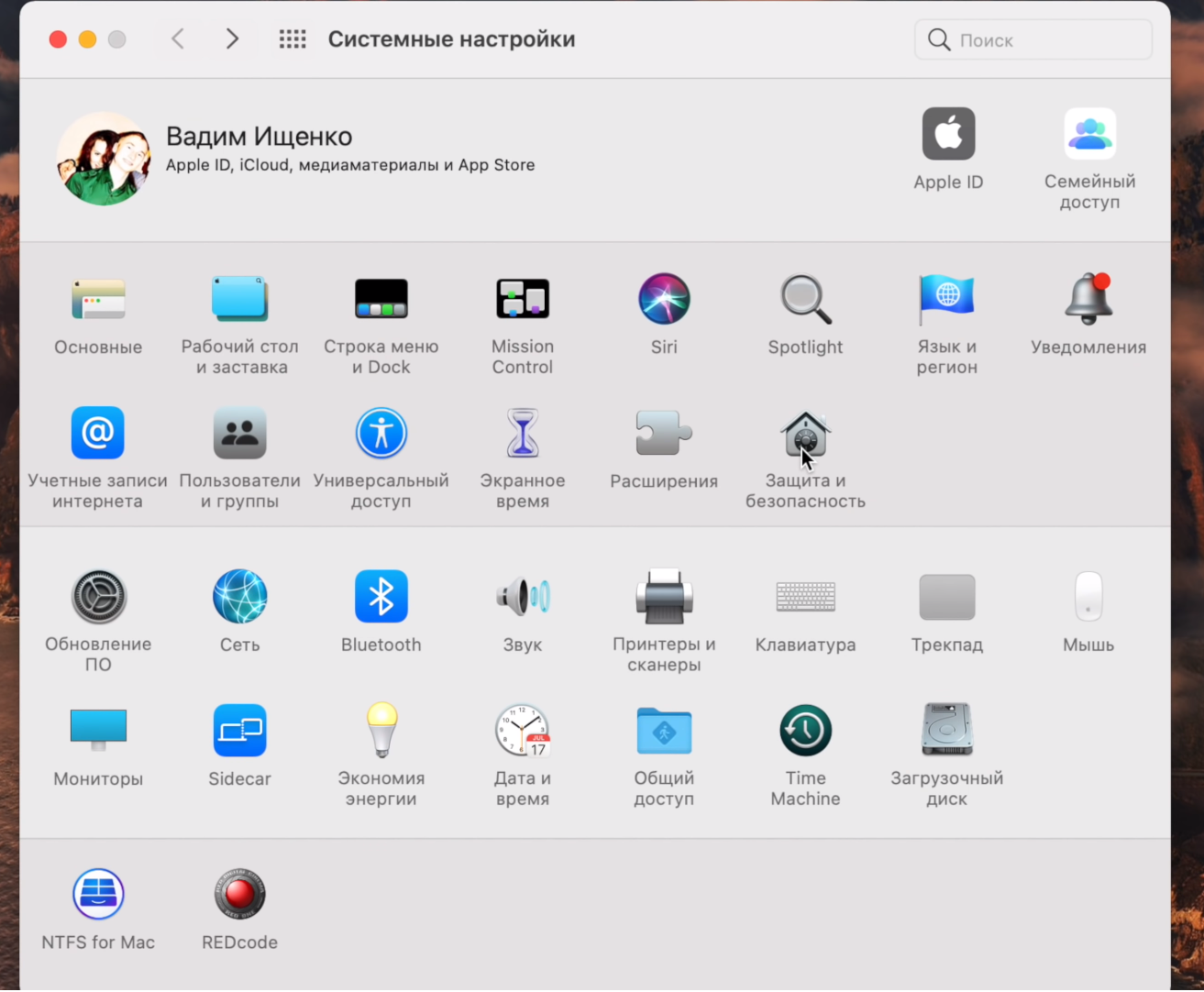Open Рабочий стол и заставка settings
Viewport: 1204px width, 992px height.
[x=240, y=299]
